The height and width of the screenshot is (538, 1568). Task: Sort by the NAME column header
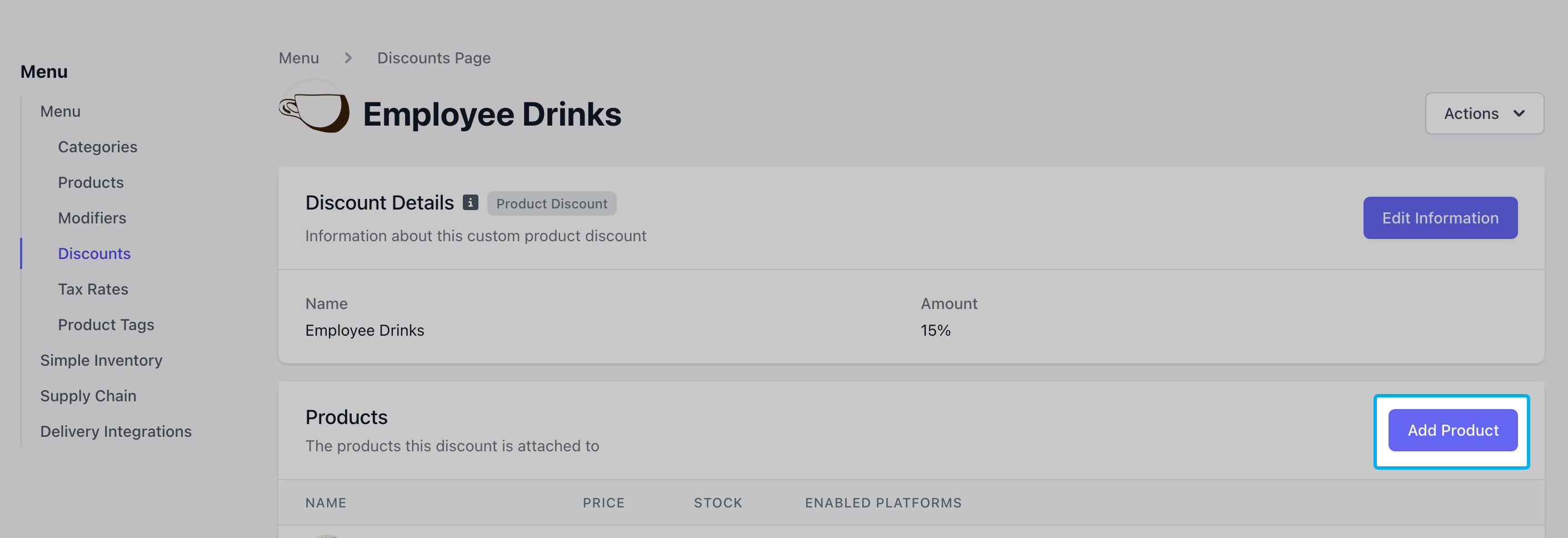[326, 502]
